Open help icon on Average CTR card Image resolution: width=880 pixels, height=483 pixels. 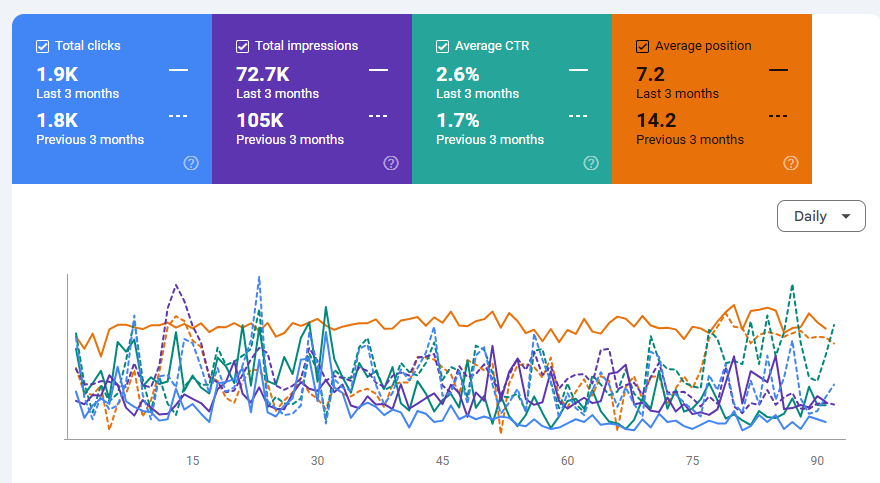click(591, 163)
